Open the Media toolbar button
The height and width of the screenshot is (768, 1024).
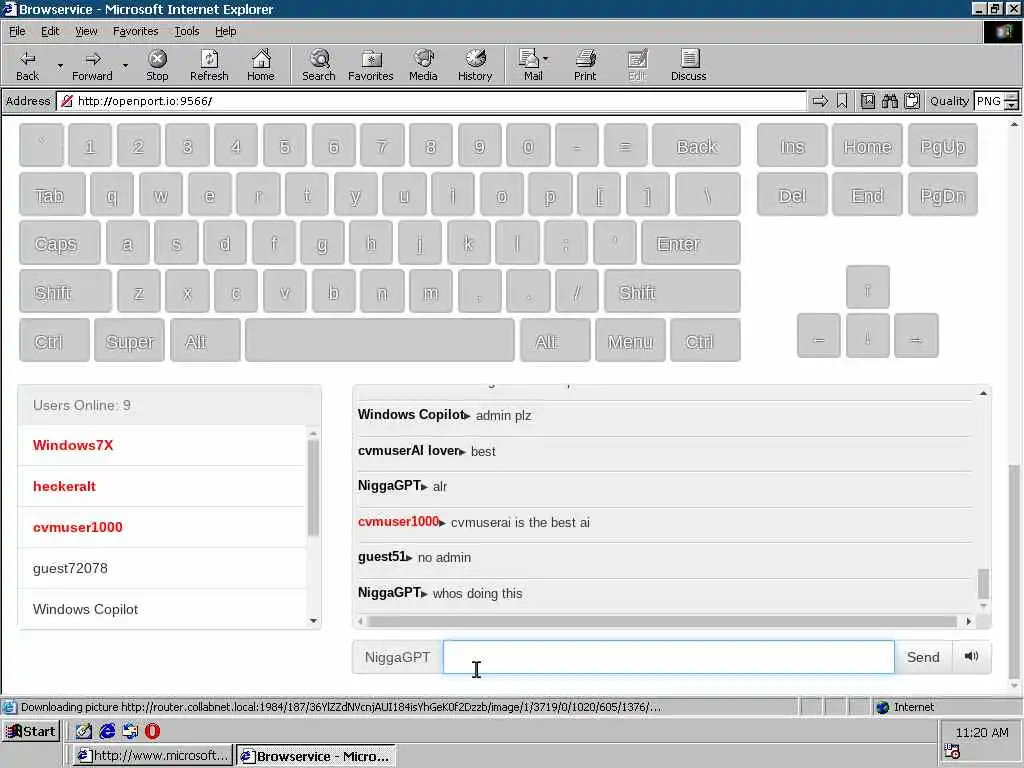[x=423, y=65]
